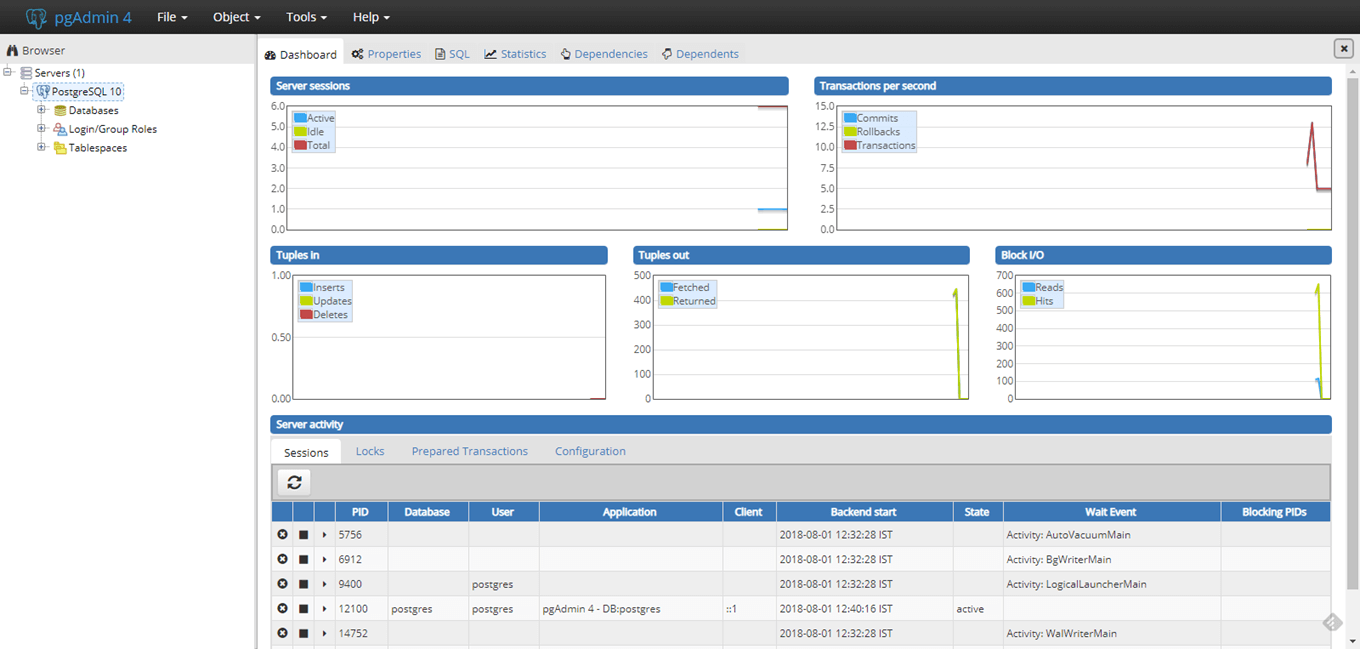Open the Configuration tab in Server activity
The height and width of the screenshot is (649, 1360).
click(x=590, y=452)
